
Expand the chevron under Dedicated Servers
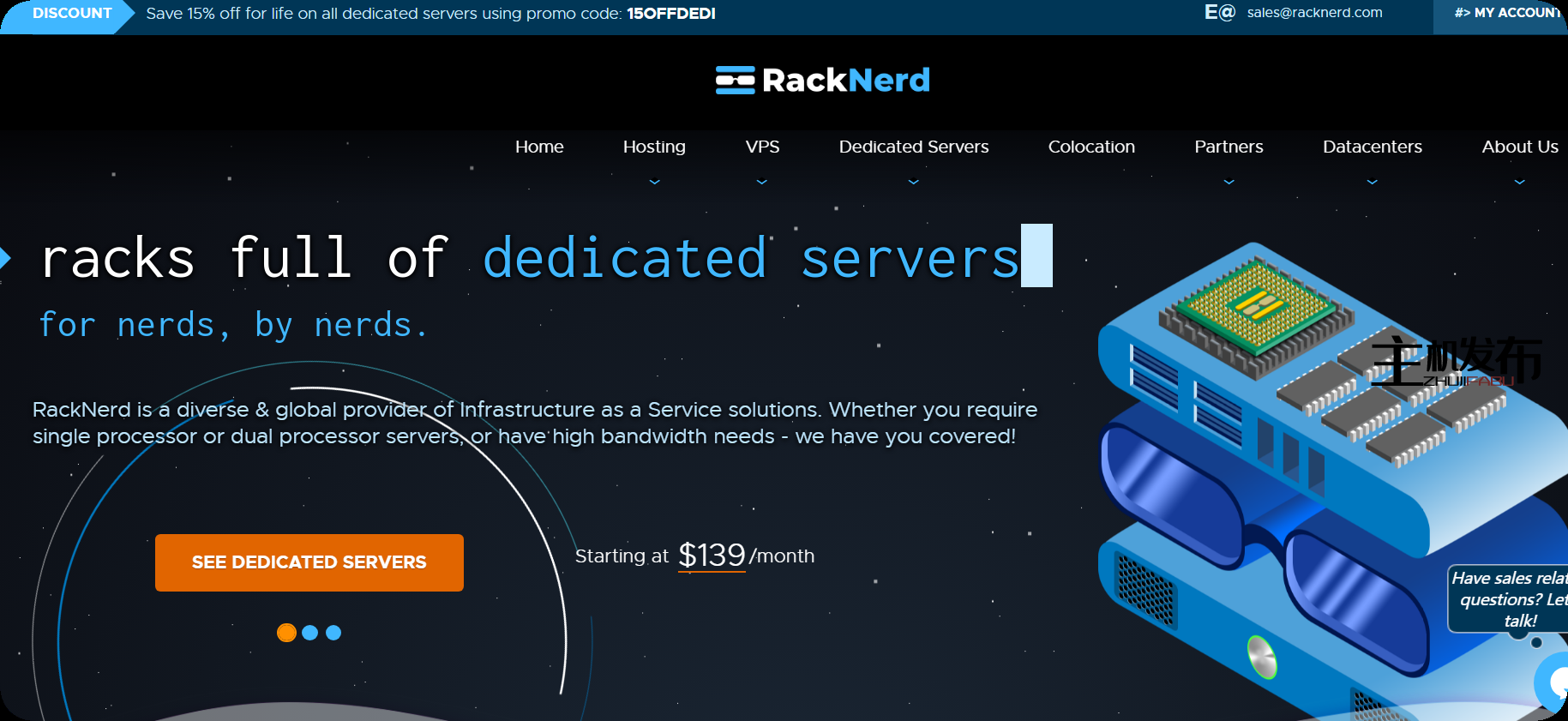tap(914, 182)
